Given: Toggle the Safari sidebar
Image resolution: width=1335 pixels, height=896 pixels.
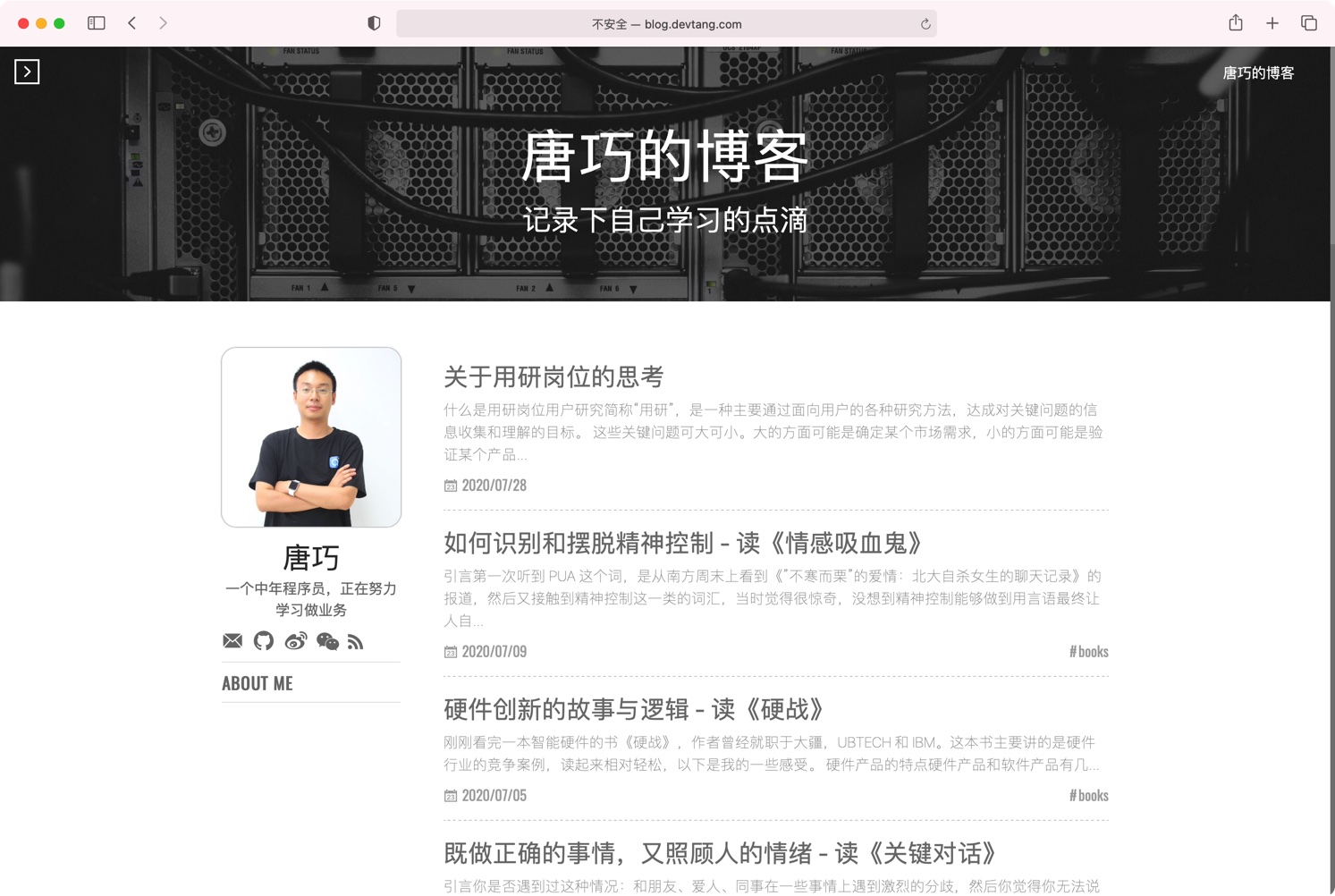Looking at the screenshot, I should (x=97, y=23).
